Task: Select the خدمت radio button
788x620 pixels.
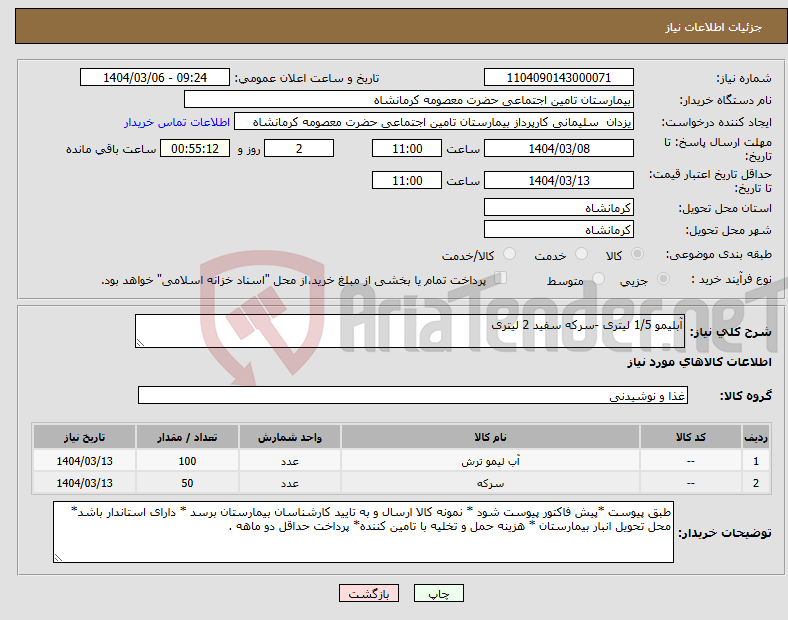Action: [x=581, y=254]
